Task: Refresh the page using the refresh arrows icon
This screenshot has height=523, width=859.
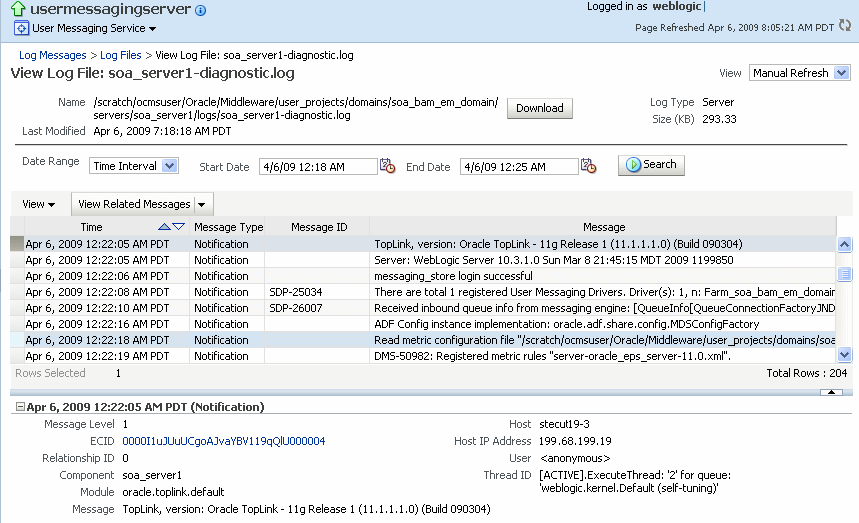Action: (x=845, y=25)
